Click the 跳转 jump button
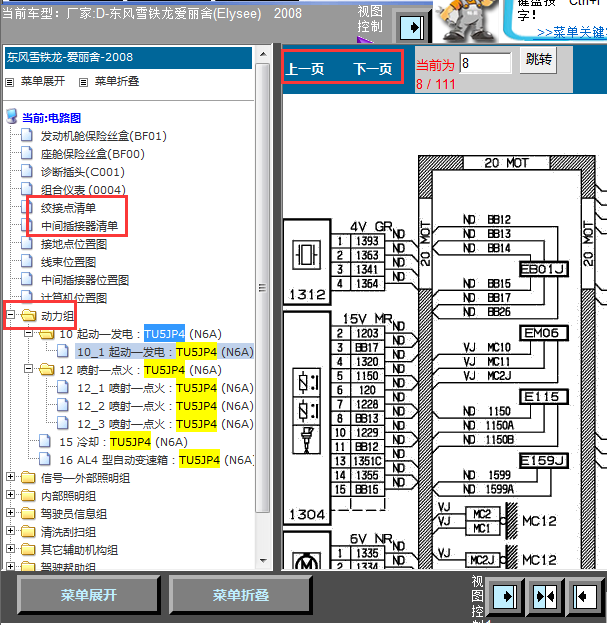The height and width of the screenshot is (625, 607). [x=538, y=60]
